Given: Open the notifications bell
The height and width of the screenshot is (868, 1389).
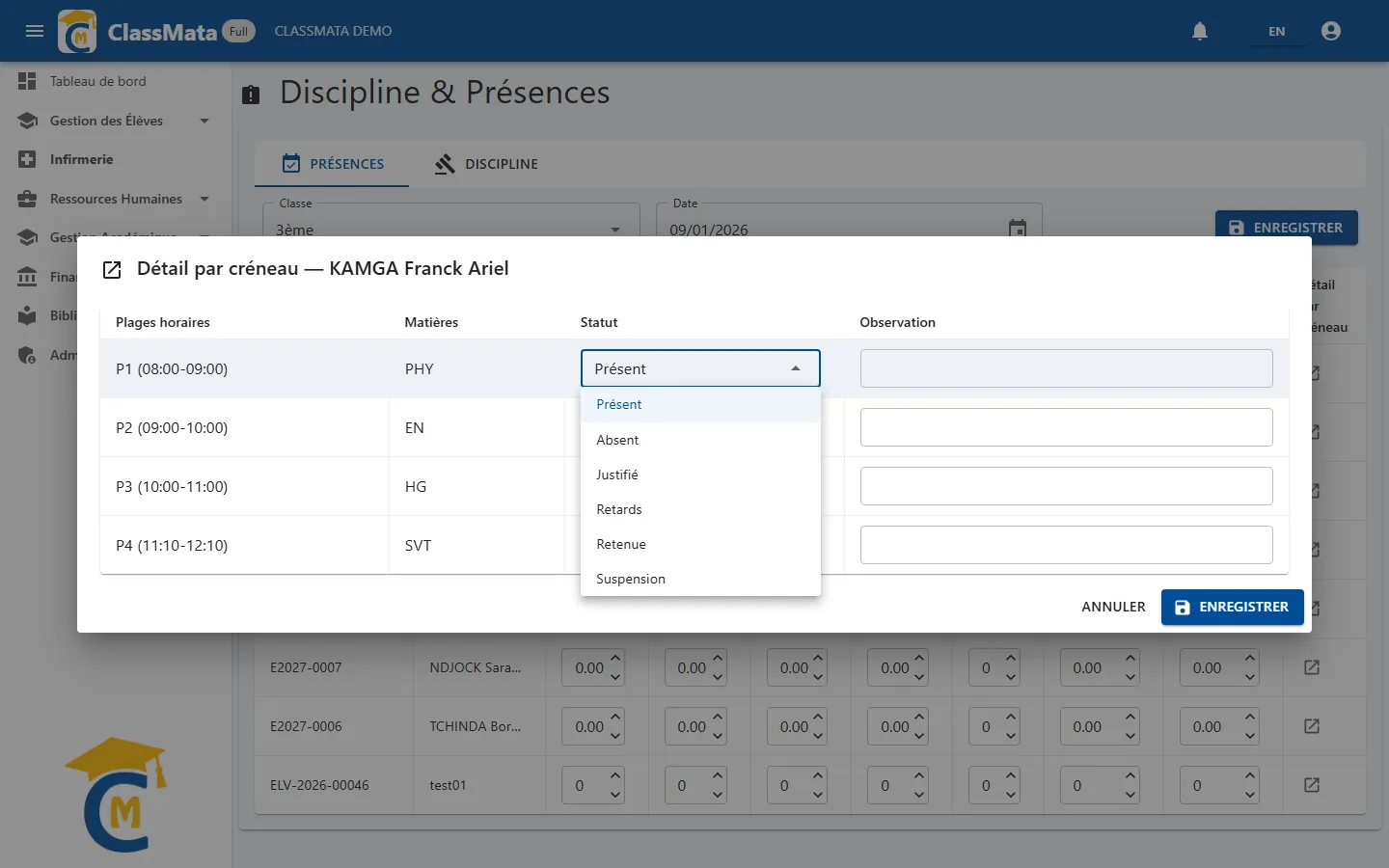Looking at the screenshot, I should pos(1200,31).
